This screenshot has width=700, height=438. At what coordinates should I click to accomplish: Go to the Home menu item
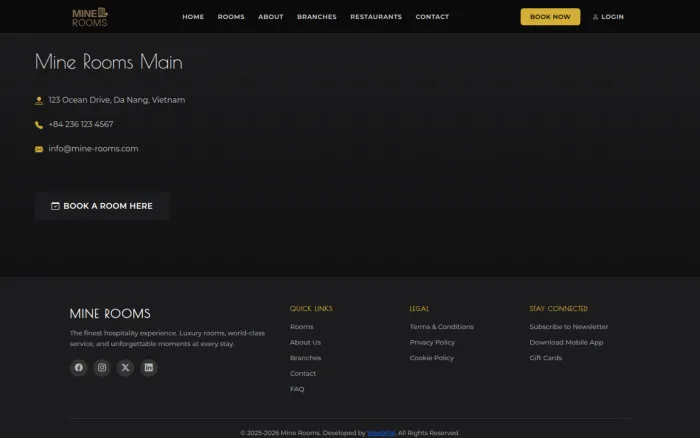click(x=193, y=17)
